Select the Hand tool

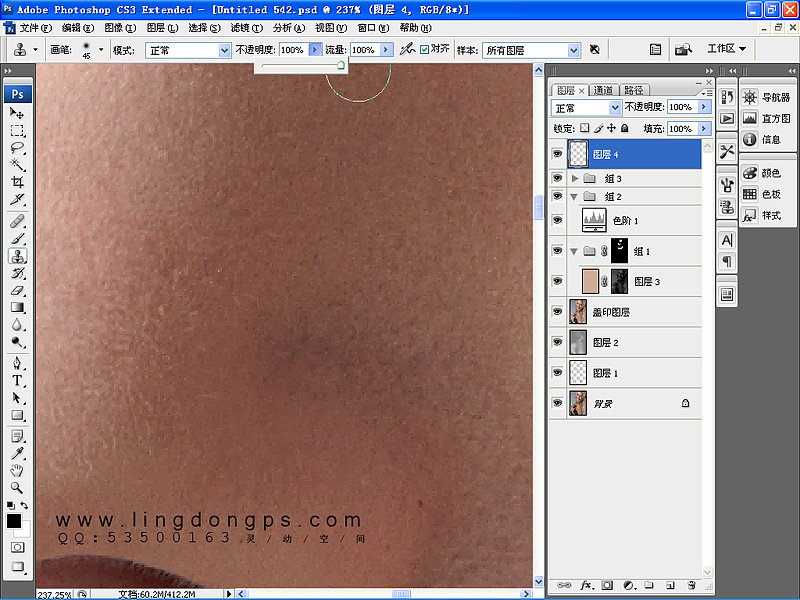17,470
